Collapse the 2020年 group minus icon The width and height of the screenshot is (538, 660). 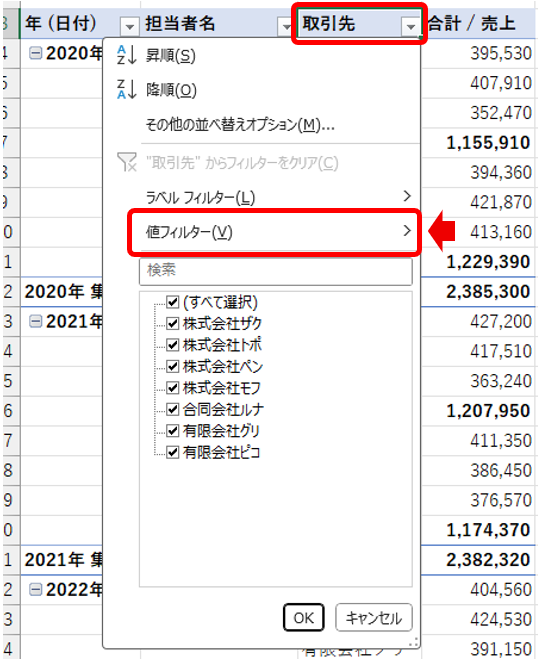click(x=36, y=53)
